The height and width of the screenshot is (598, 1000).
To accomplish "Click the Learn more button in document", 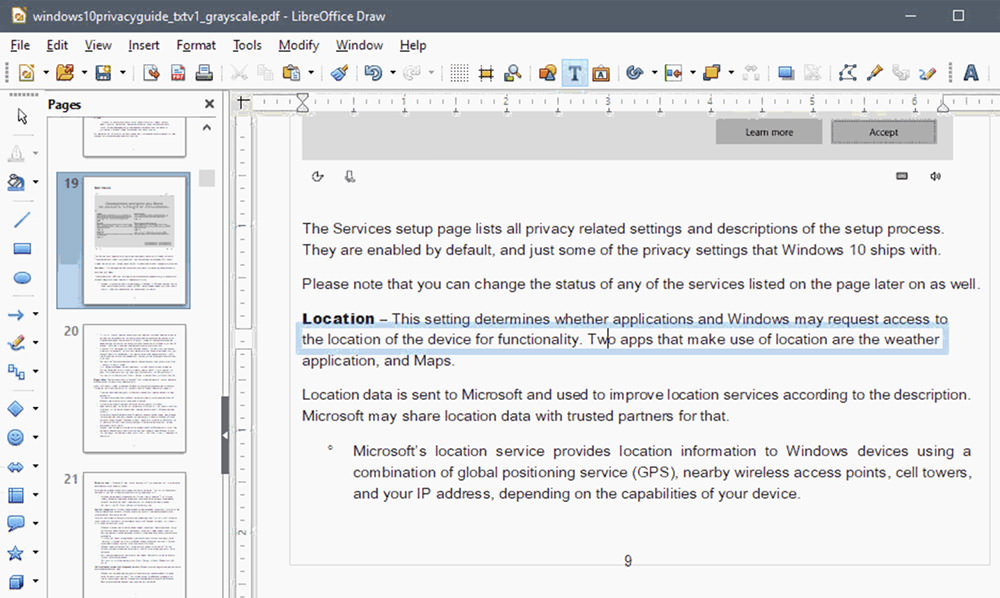I will click(x=769, y=132).
